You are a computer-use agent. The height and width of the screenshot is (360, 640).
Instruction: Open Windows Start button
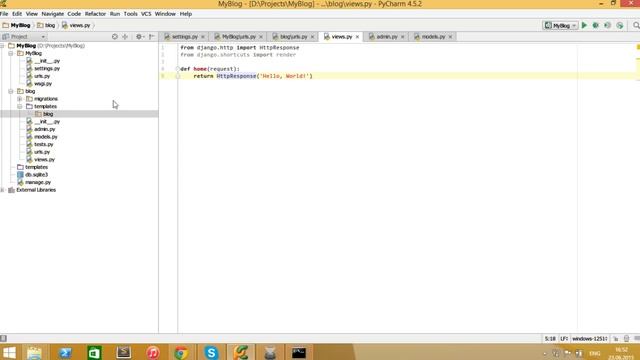pyautogui.click(x=9, y=353)
